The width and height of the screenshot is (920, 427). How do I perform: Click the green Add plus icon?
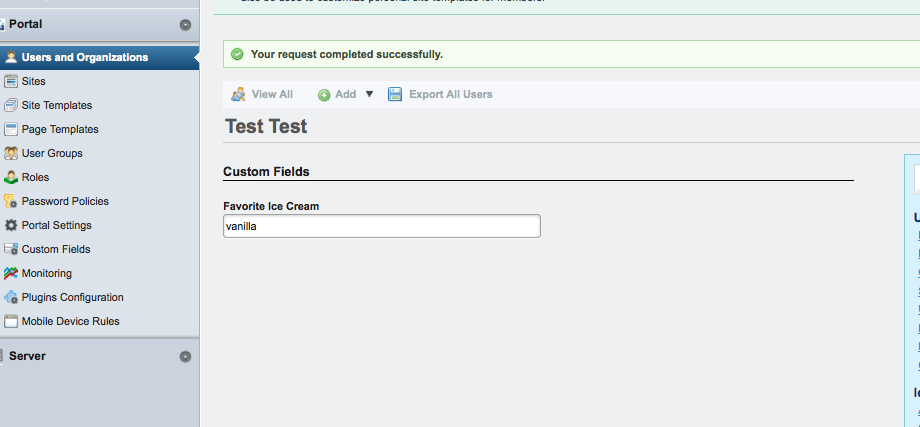click(x=324, y=95)
